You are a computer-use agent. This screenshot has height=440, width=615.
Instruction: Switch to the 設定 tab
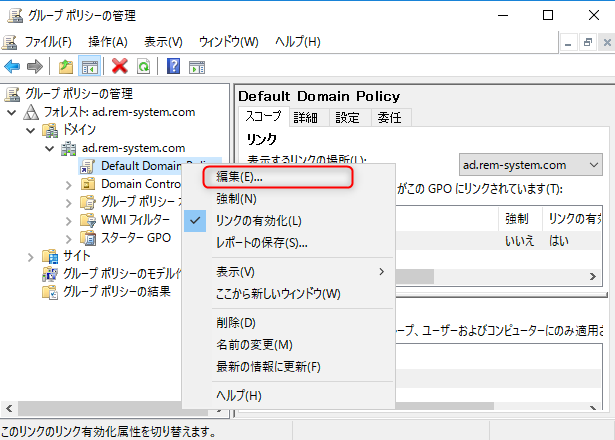[347, 117]
